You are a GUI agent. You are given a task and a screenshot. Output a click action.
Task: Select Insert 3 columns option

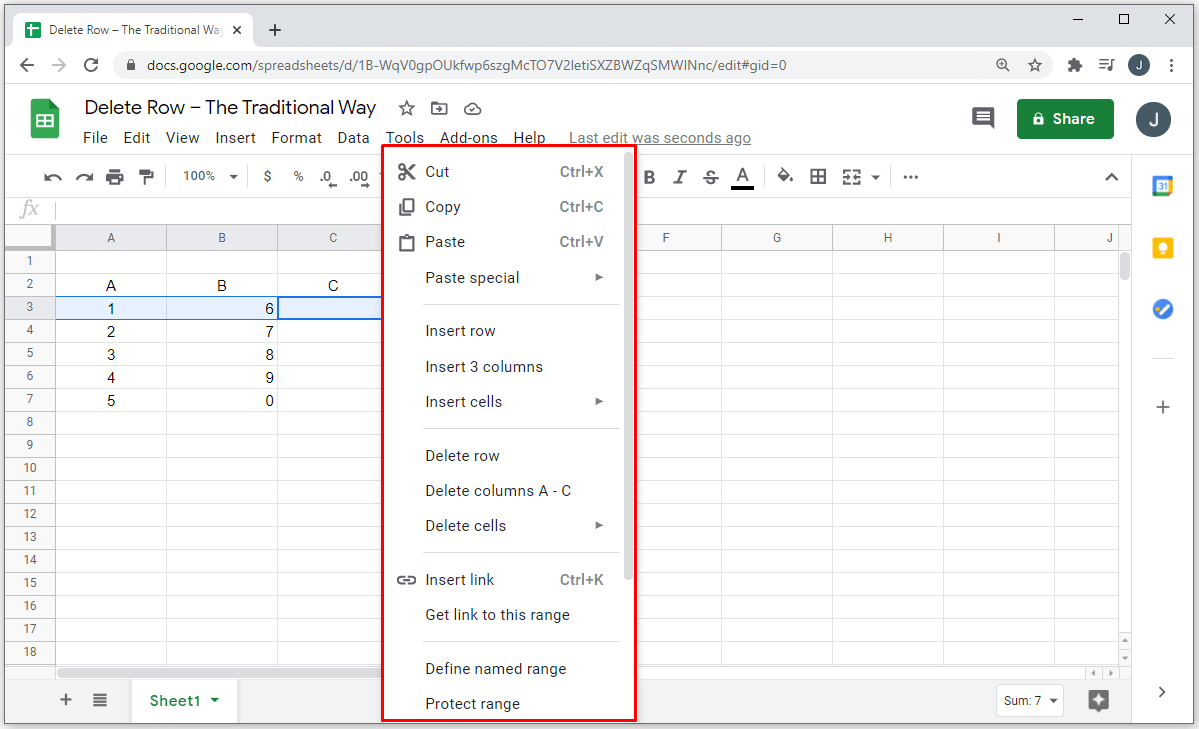coord(484,367)
